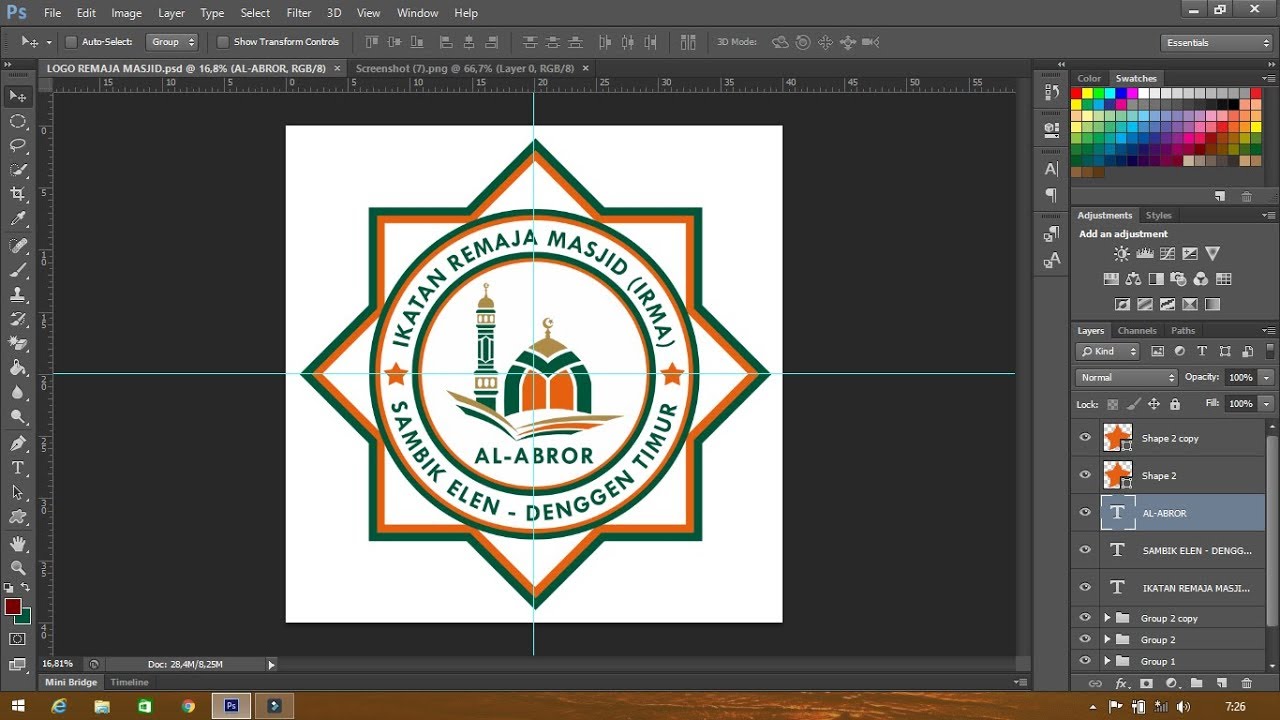The height and width of the screenshot is (720, 1280).
Task: Select the Move tool
Action: 18,96
